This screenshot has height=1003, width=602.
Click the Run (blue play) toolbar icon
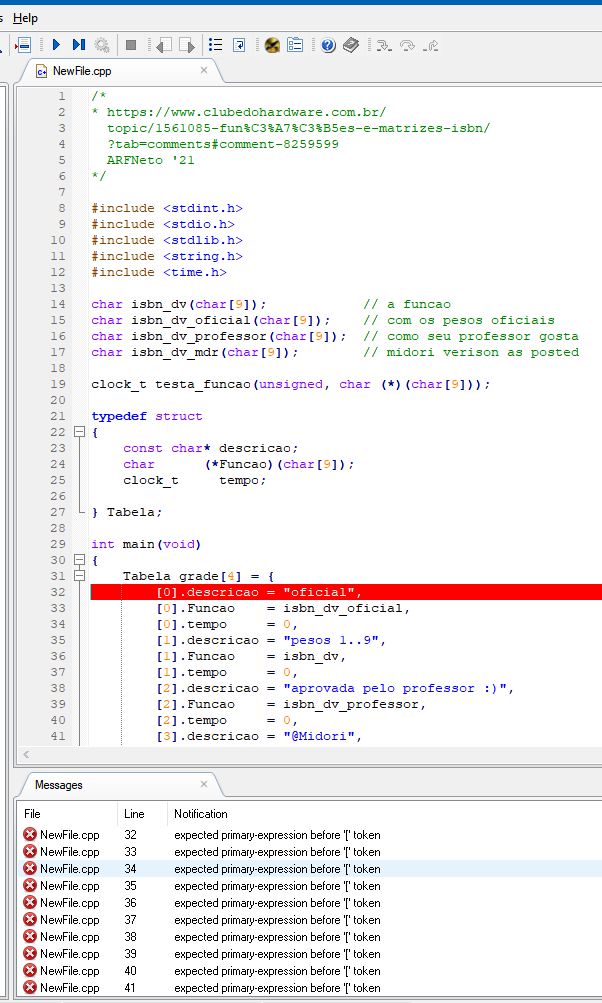[x=56, y=45]
